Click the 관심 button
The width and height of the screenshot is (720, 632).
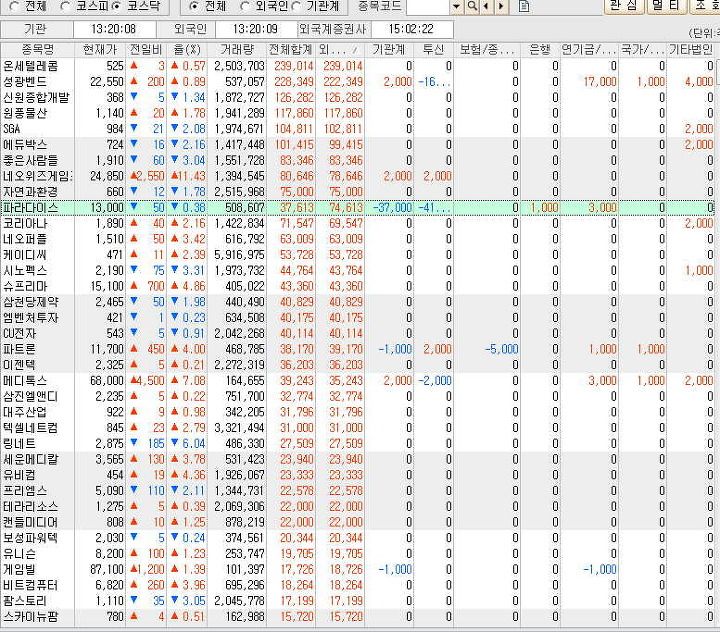click(x=623, y=6)
